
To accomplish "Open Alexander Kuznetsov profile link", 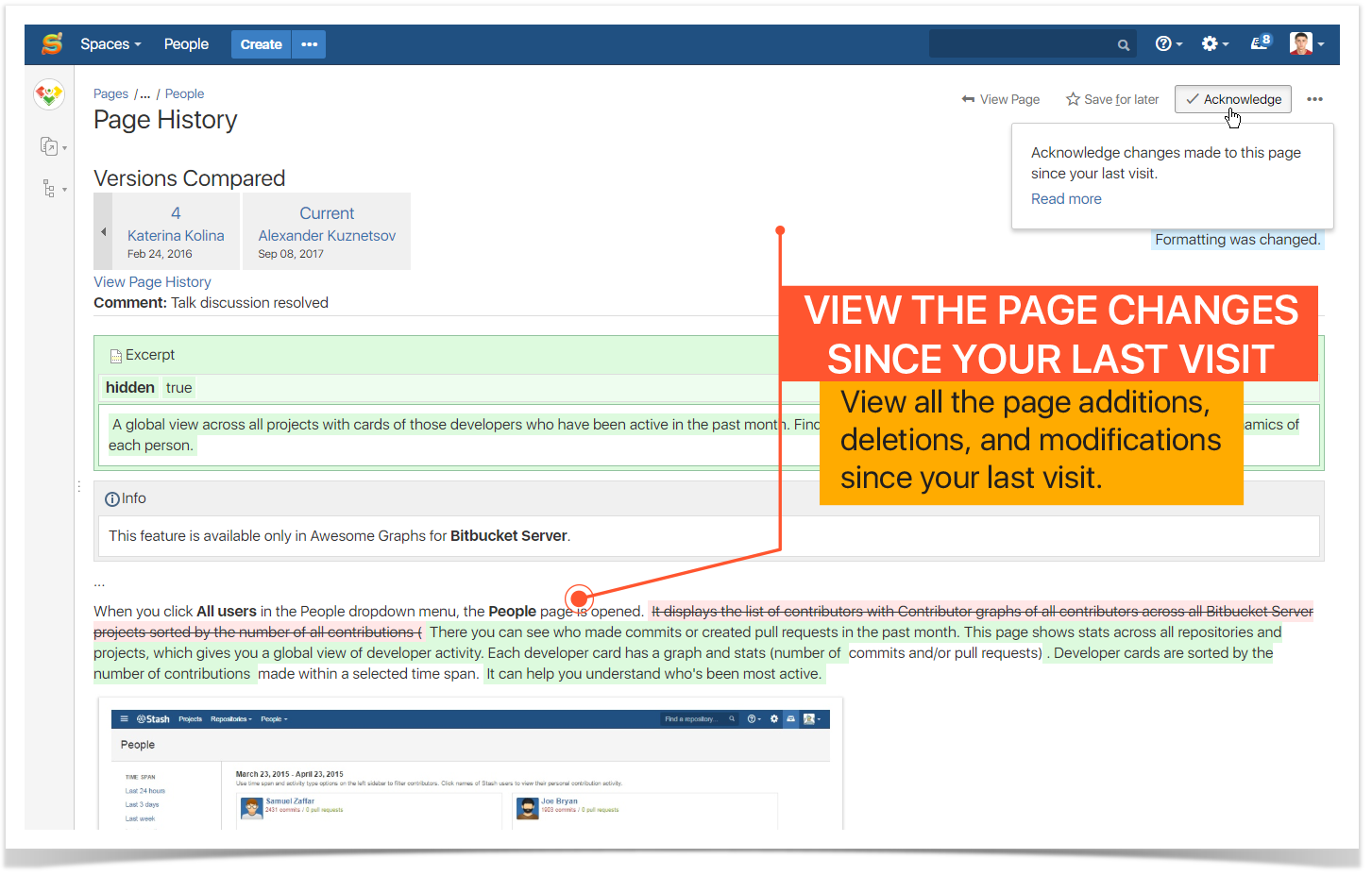I will [x=327, y=236].
